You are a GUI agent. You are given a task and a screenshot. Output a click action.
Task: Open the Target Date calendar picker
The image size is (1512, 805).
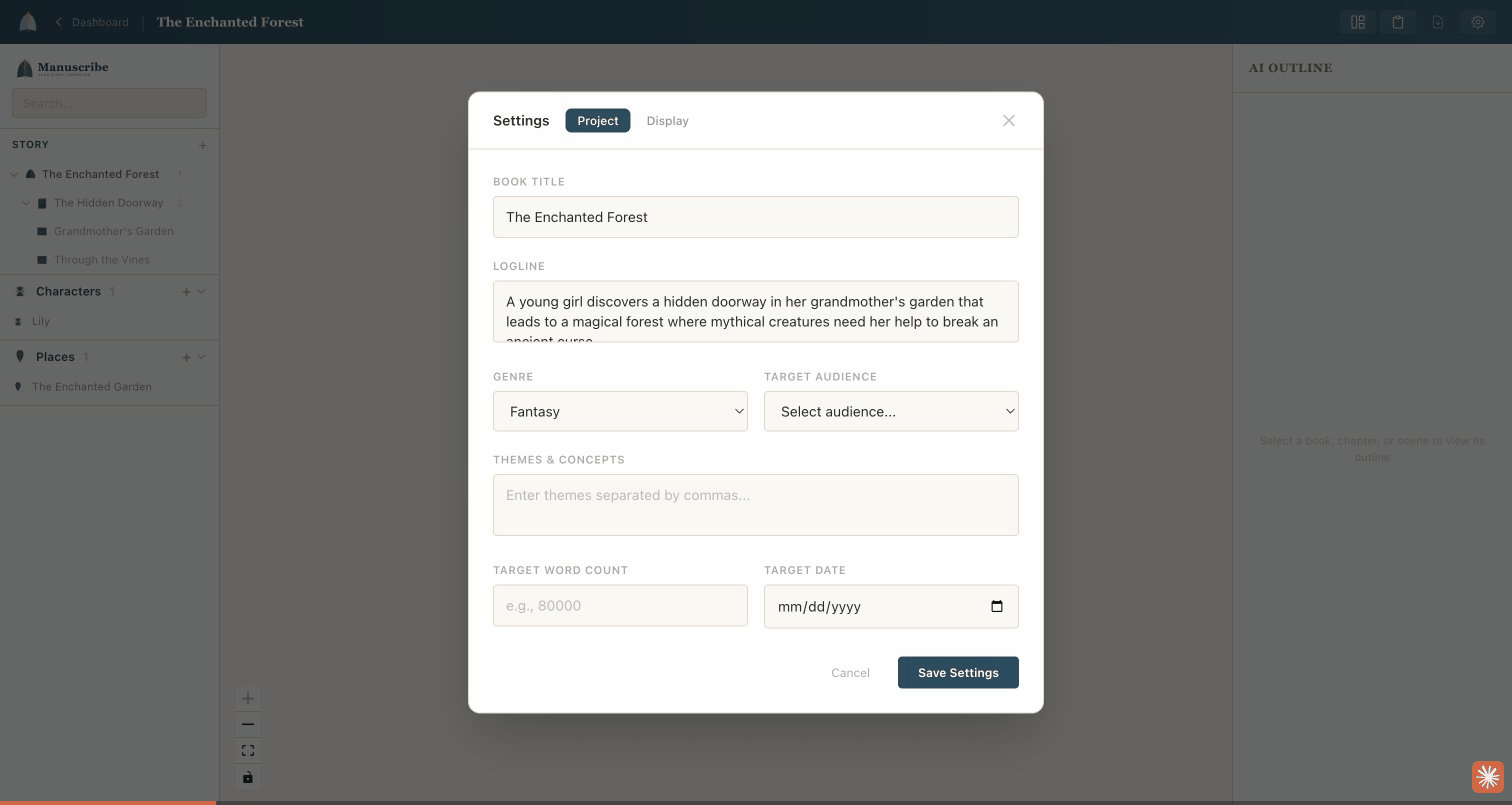[x=996, y=606]
